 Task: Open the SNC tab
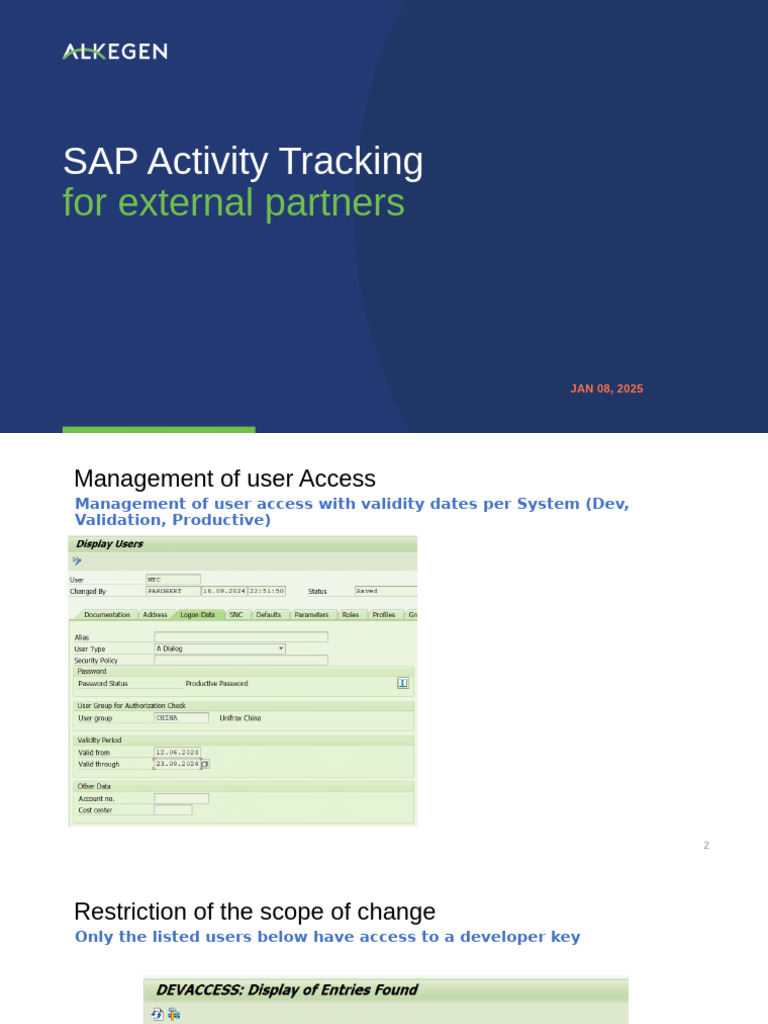(236, 615)
